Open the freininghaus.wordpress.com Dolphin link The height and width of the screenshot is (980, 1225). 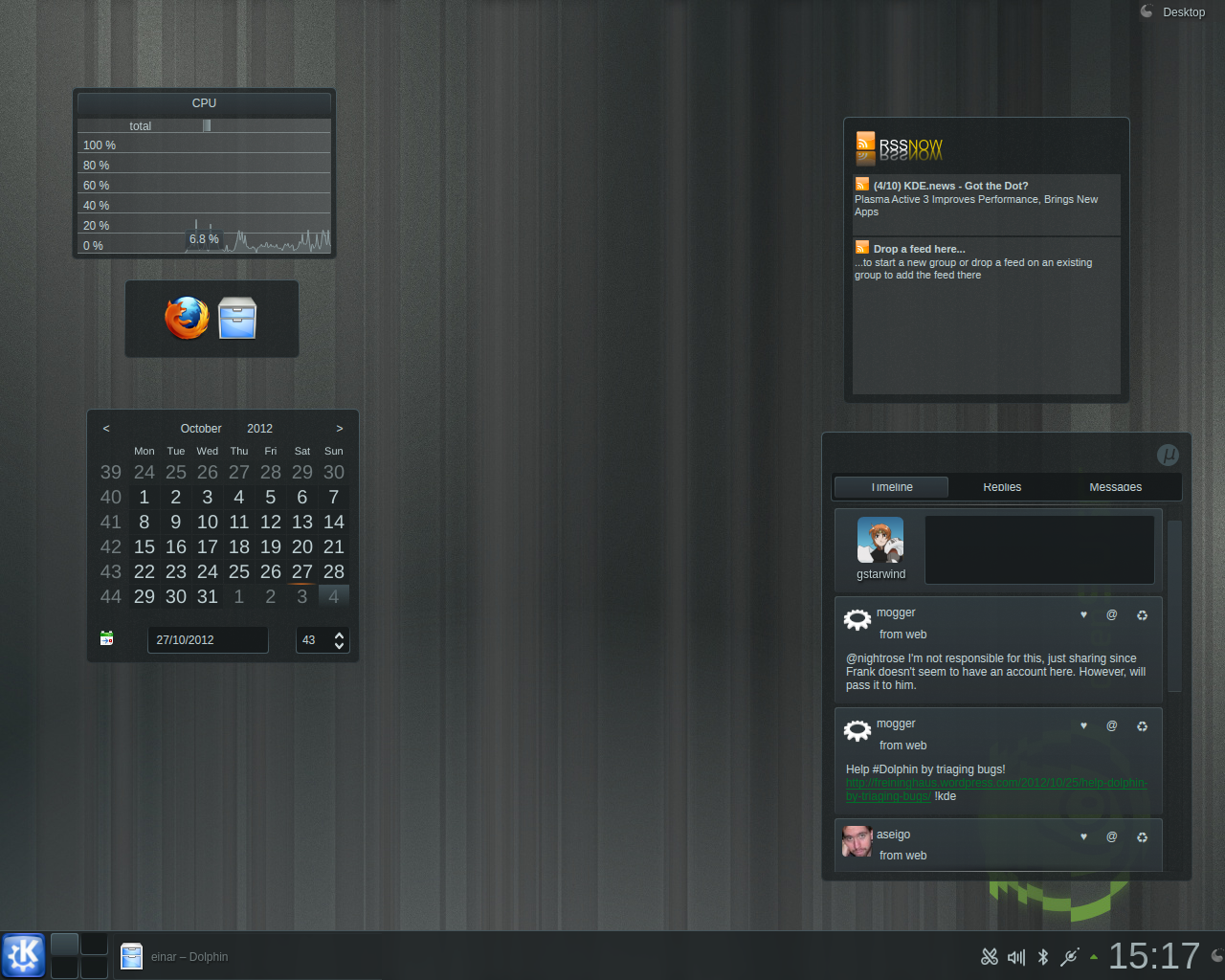point(995,783)
